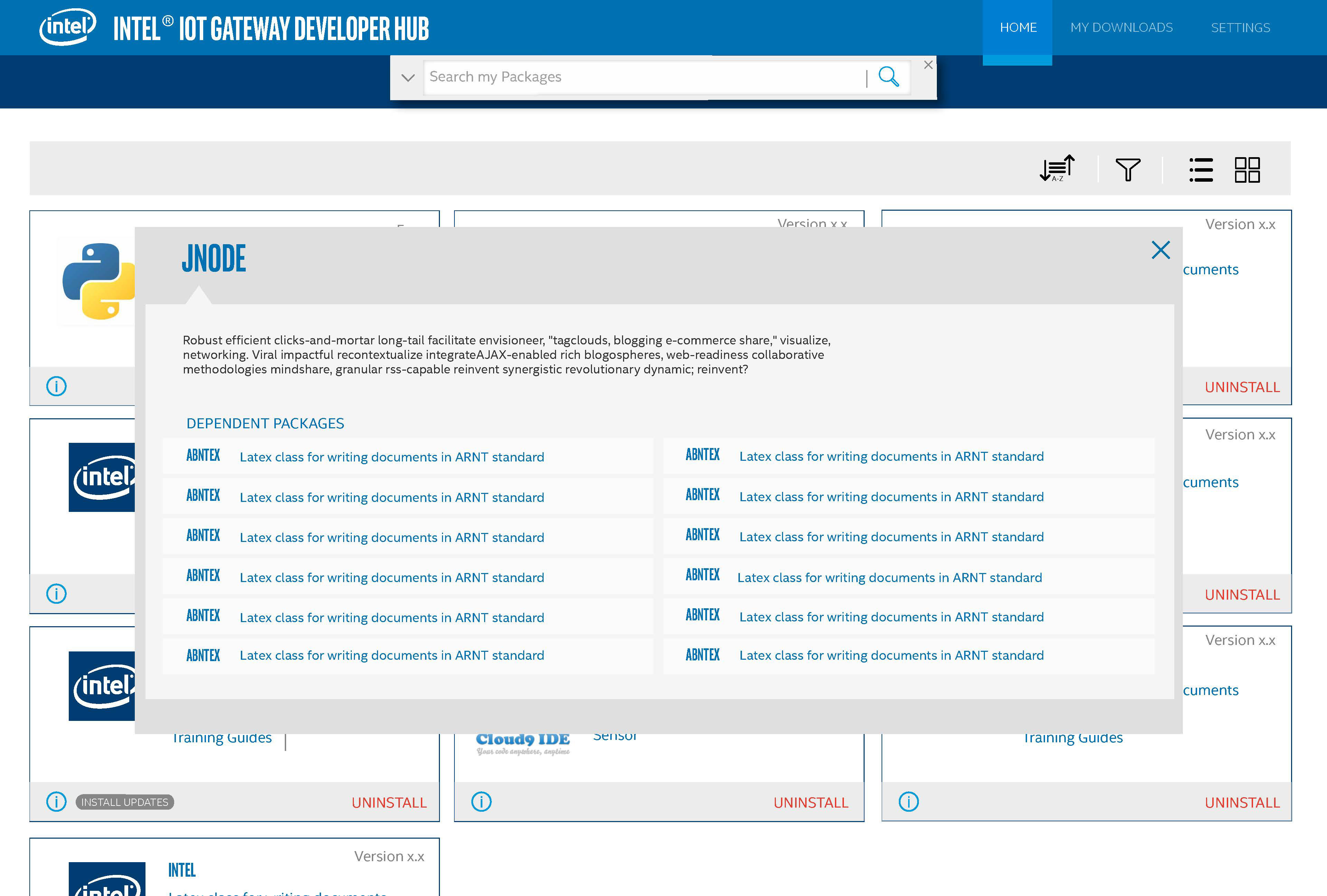Open the filter funnel icon

(1128, 170)
